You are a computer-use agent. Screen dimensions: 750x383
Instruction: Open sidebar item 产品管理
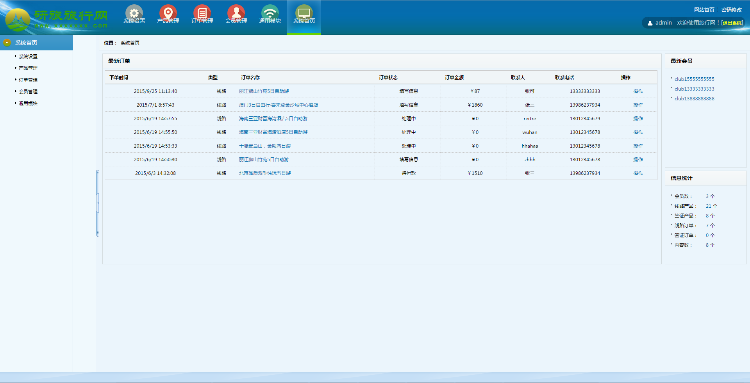click(28, 68)
